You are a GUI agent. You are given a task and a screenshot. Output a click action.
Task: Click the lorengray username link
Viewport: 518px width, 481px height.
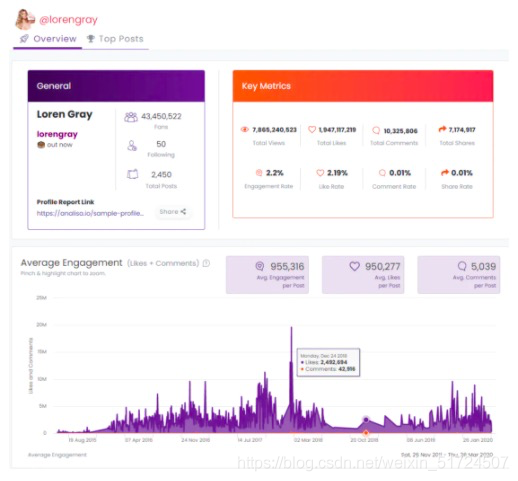click(57, 134)
